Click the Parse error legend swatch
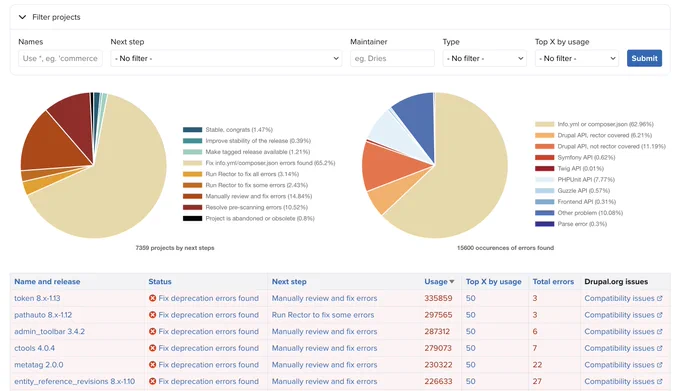680x391 pixels. pos(545,224)
